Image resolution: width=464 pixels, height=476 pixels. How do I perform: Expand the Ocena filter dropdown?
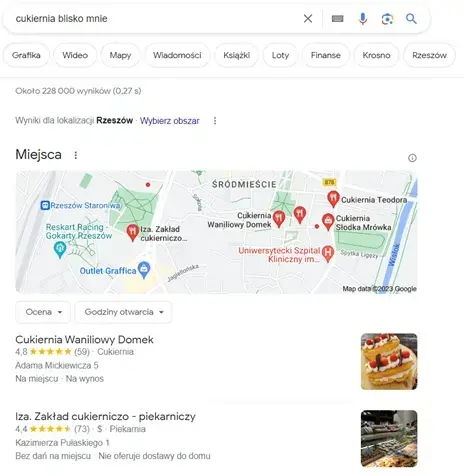43,312
